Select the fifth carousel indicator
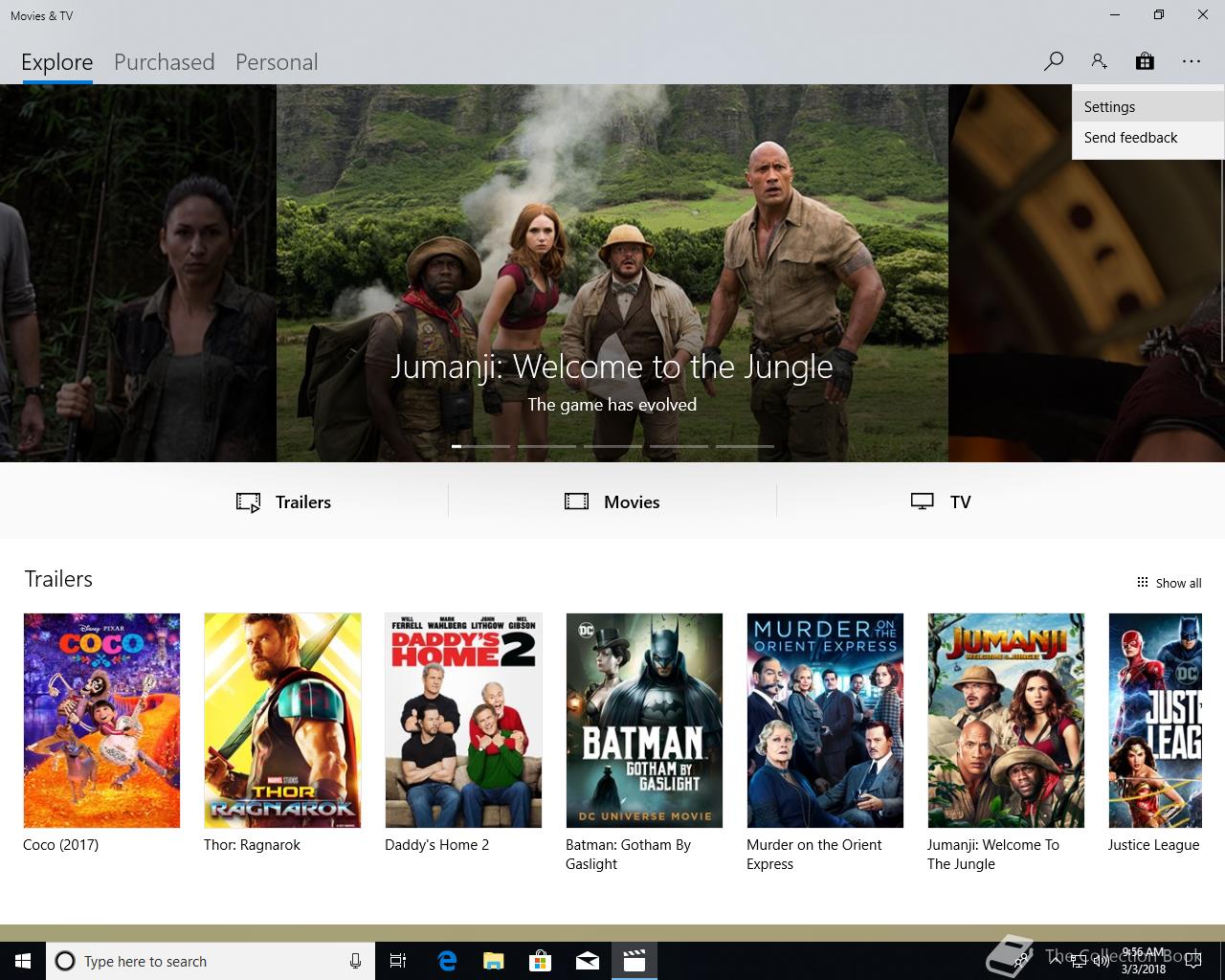This screenshot has width=1225, height=980. [x=746, y=446]
